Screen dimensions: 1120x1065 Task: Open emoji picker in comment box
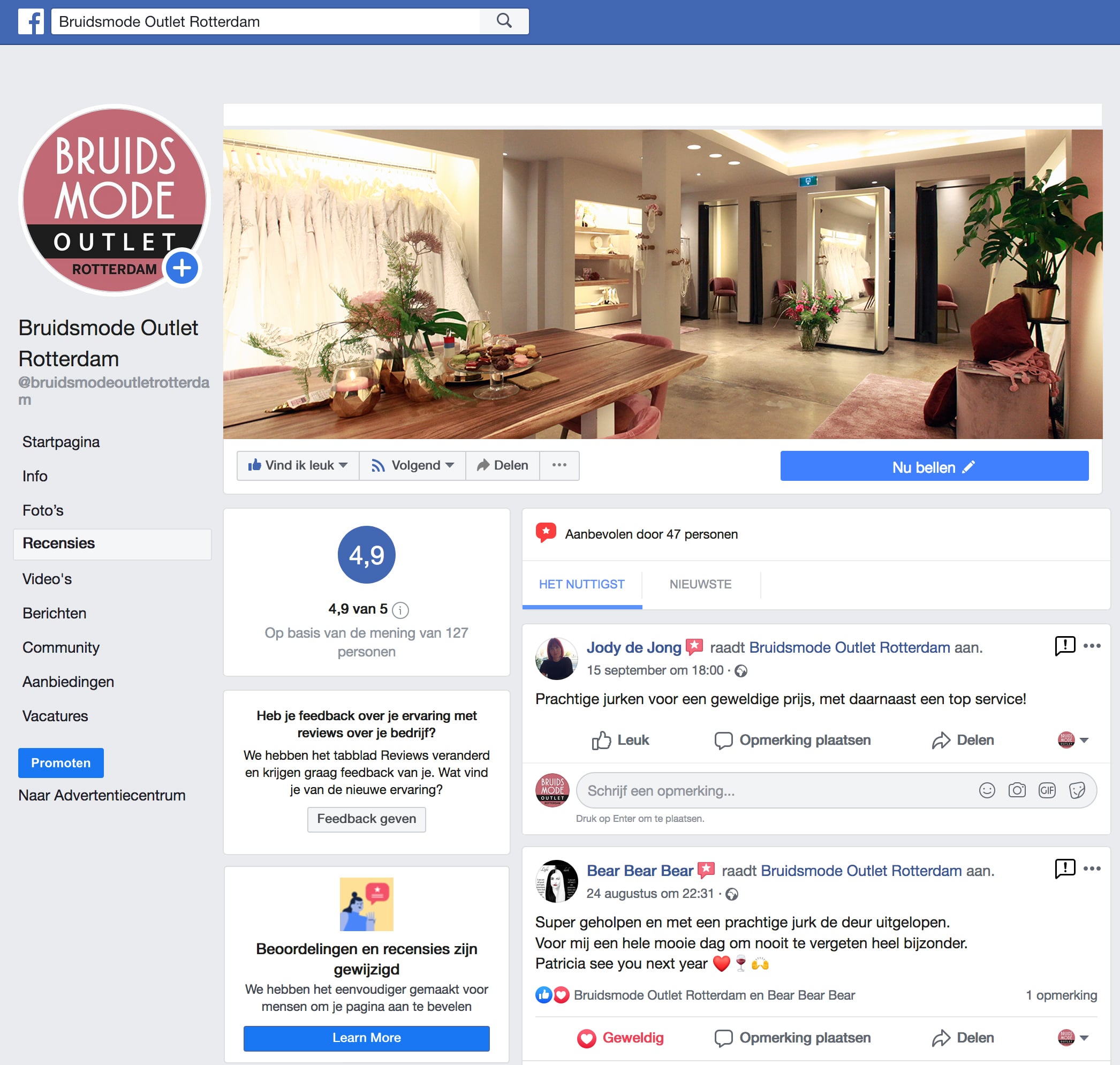[987, 790]
